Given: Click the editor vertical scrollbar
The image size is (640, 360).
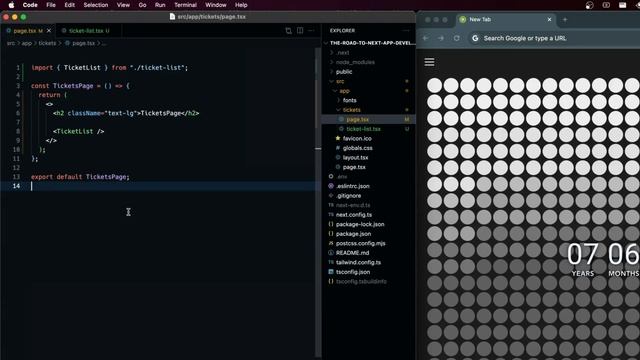Looking at the screenshot, I should point(318,203).
